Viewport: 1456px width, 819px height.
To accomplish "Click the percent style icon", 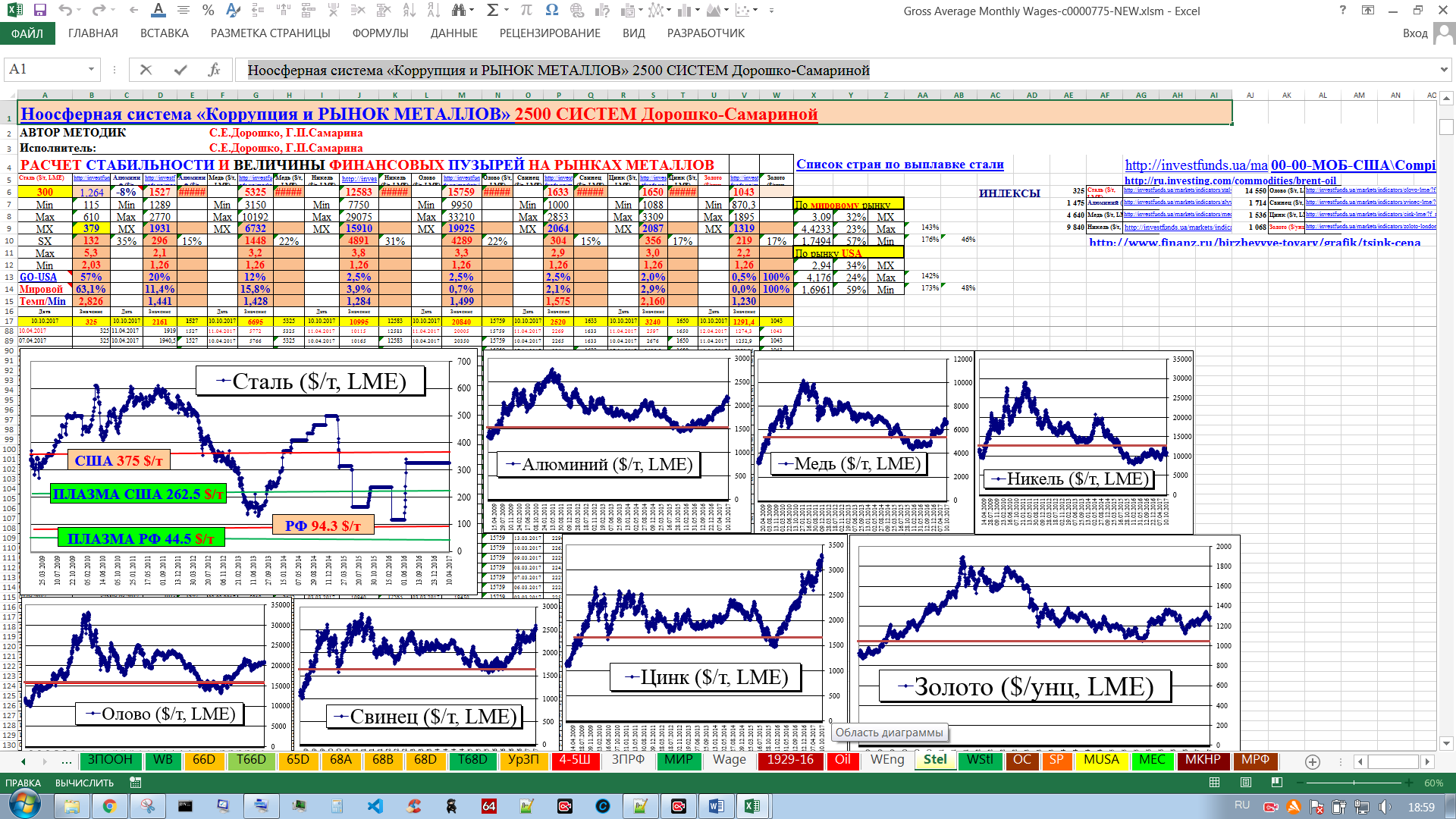I will pyautogui.click(x=208, y=11).
